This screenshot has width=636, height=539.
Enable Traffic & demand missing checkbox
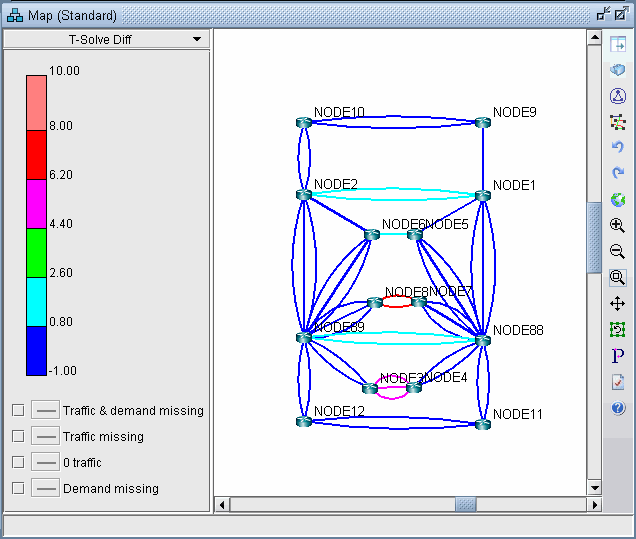click(18, 411)
